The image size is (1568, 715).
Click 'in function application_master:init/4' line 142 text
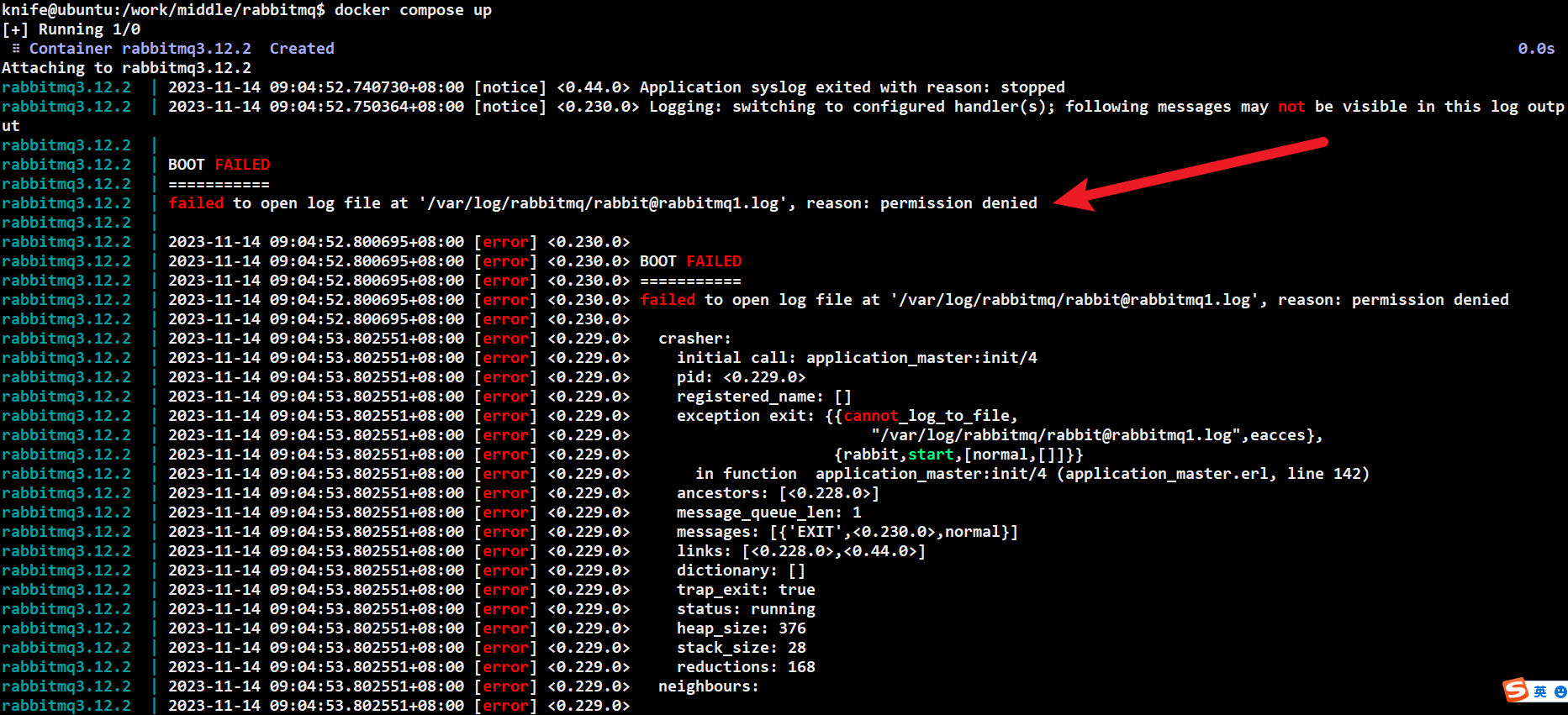tap(1032, 474)
